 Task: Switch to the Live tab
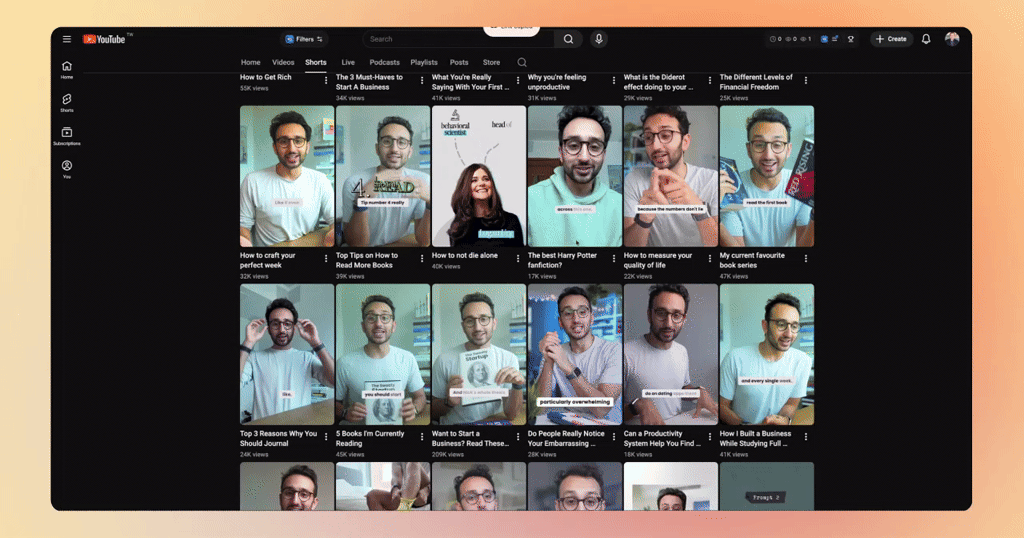347,63
